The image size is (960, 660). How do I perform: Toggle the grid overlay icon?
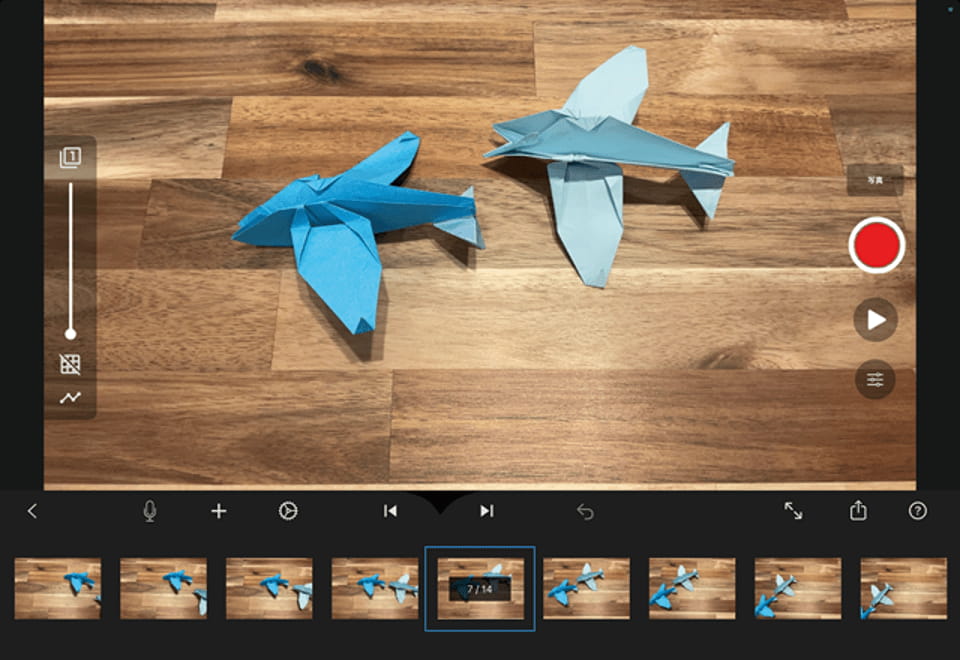70,364
